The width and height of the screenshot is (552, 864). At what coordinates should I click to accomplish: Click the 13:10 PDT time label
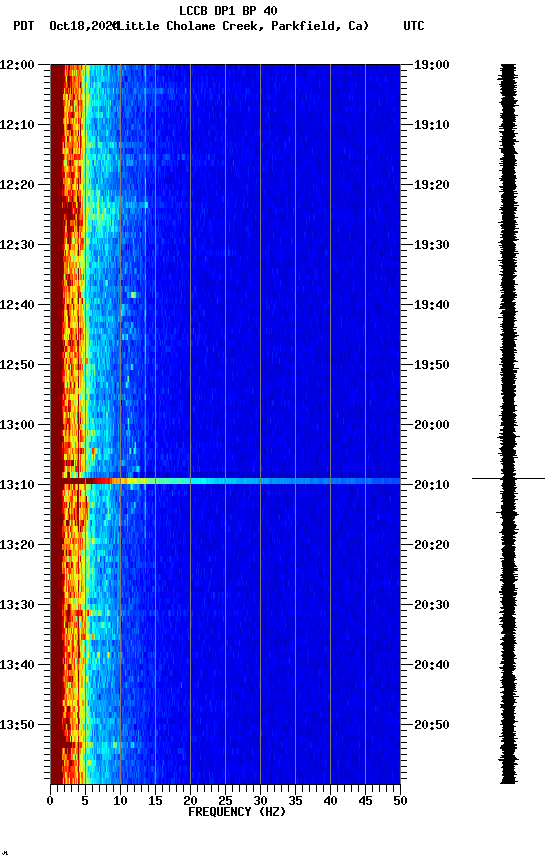point(17,485)
